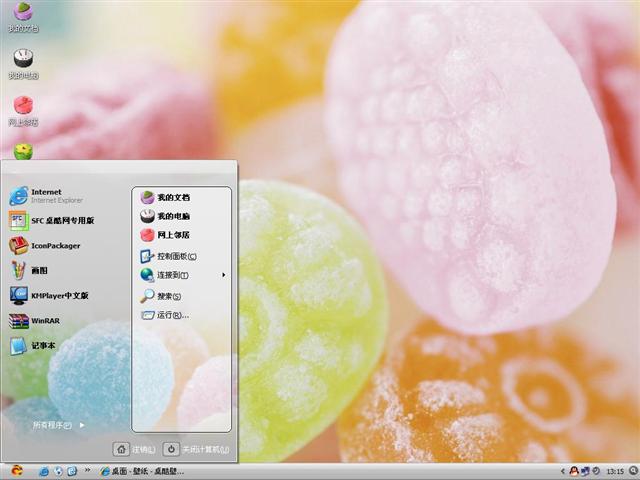This screenshot has width=640, height=480.
Task: Show hidden system tray icons arrow
Action: [561, 471]
